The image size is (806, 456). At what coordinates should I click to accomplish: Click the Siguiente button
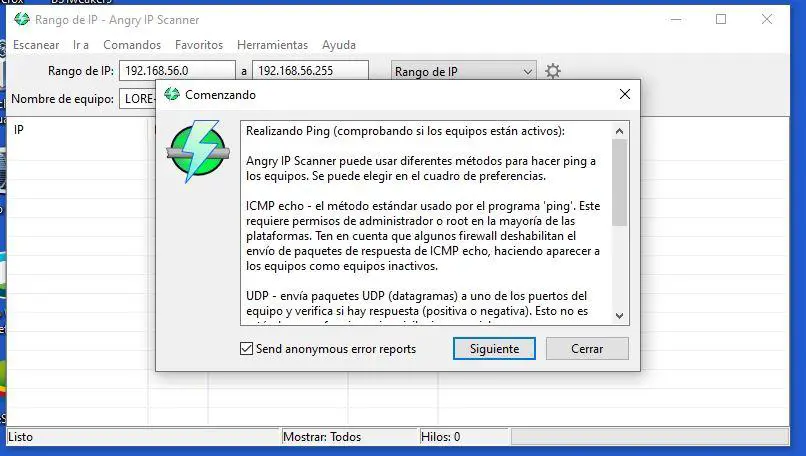[x=494, y=349]
